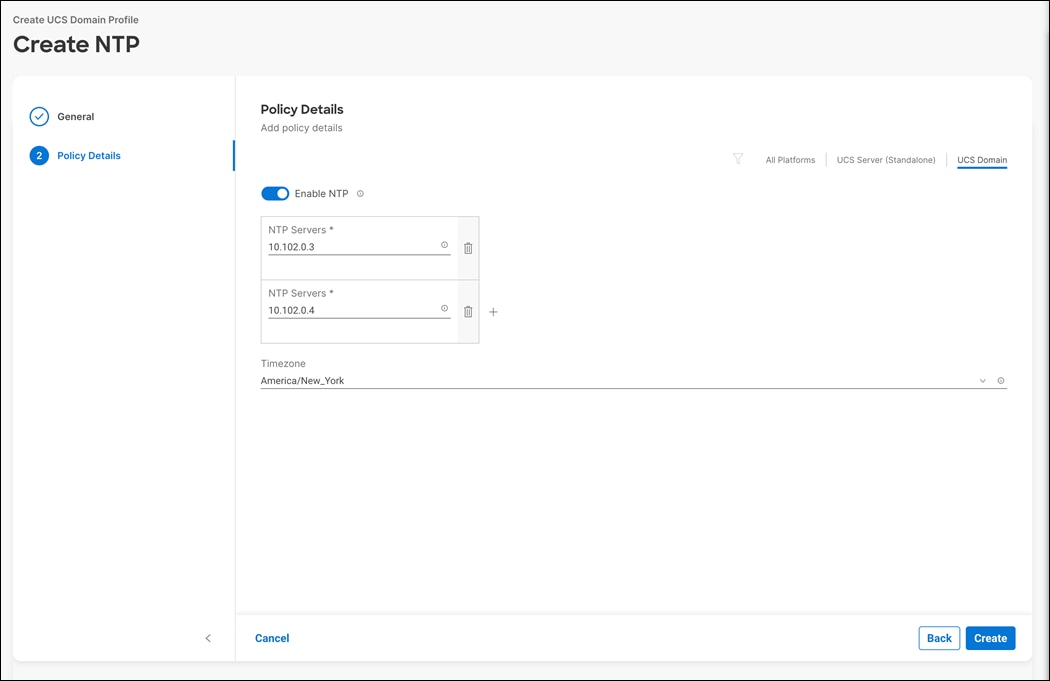Delete the 10.102.0.4 NTP server entry
The height and width of the screenshot is (681, 1050).
coord(467,311)
